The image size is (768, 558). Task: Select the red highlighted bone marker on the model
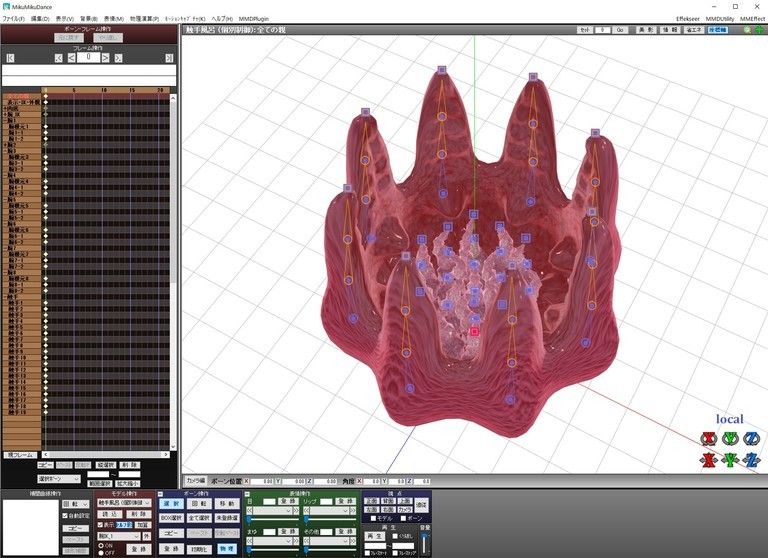click(474, 332)
